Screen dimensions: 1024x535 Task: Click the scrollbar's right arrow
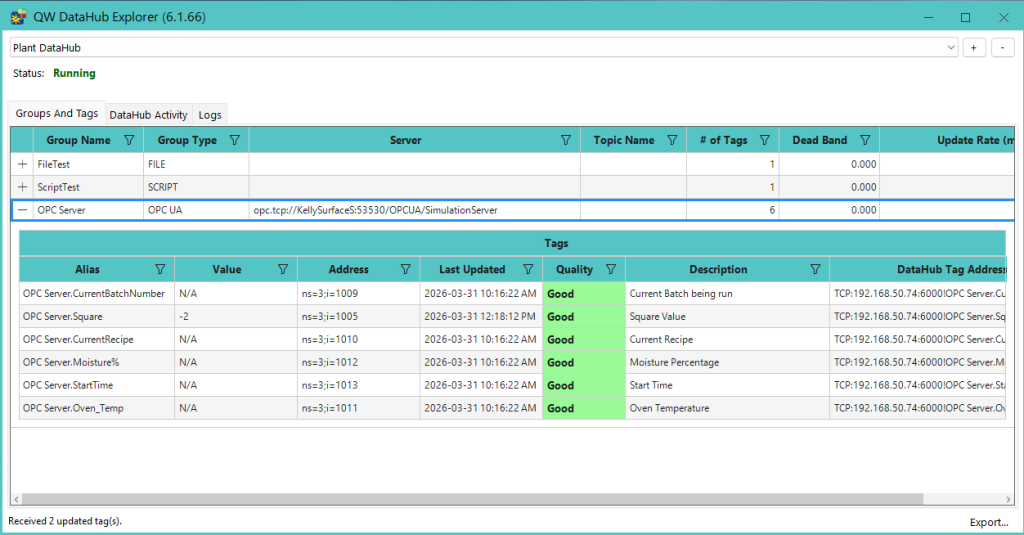pyautogui.click(x=1008, y=499)
